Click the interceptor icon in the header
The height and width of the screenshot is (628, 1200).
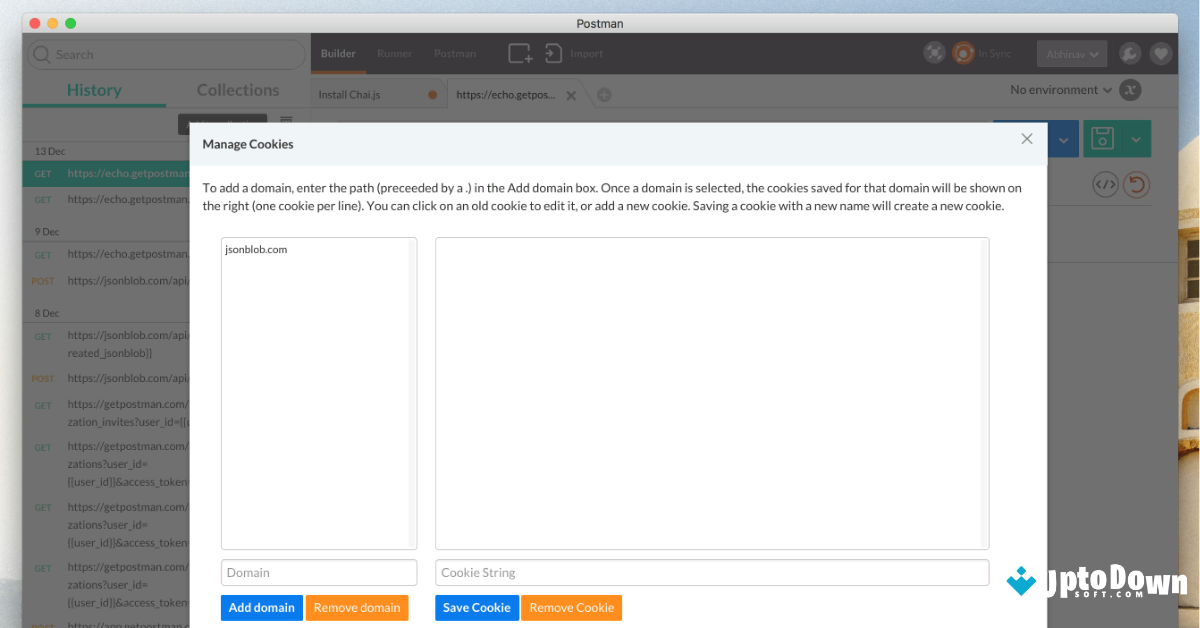click(934, 52)
